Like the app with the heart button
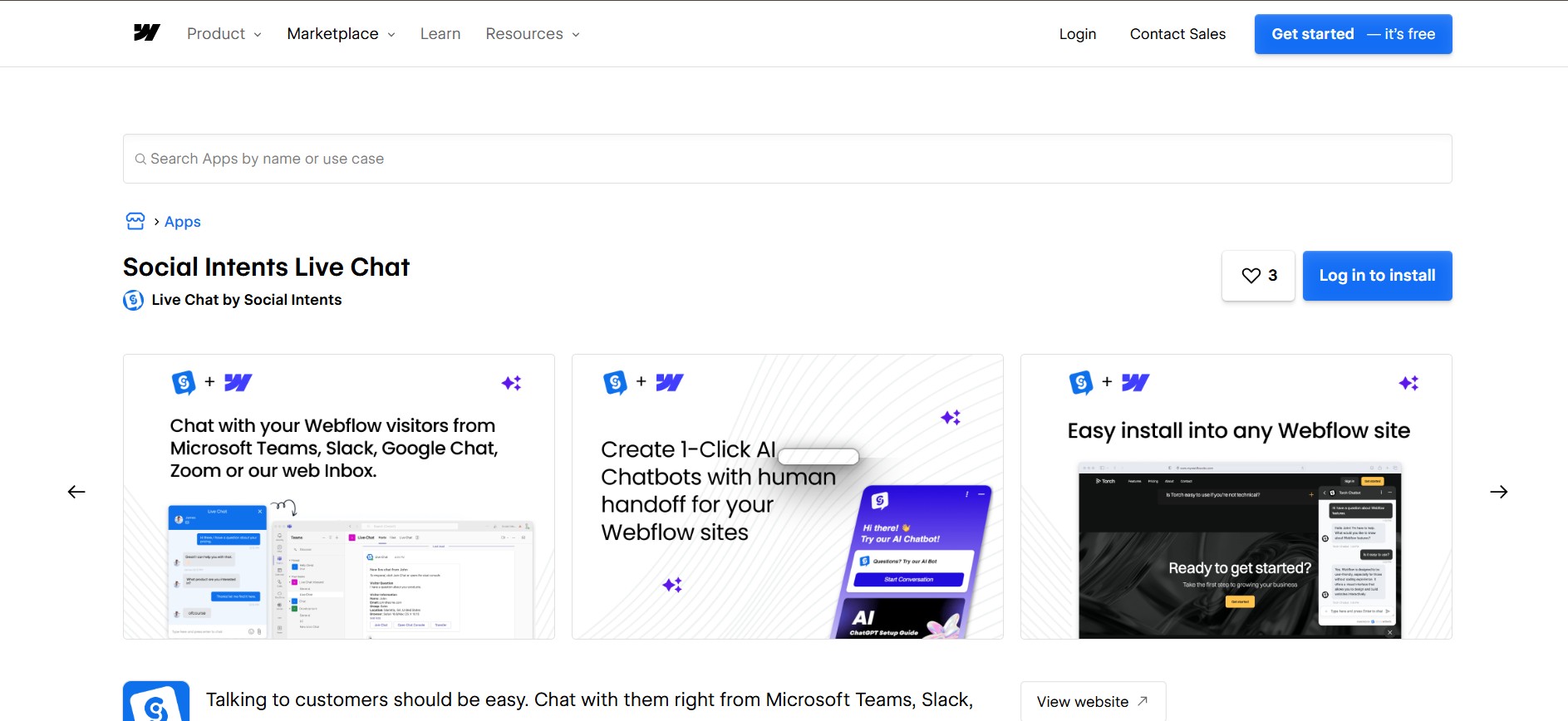This screenshot has width=1568, height=721. point(1258,276)
